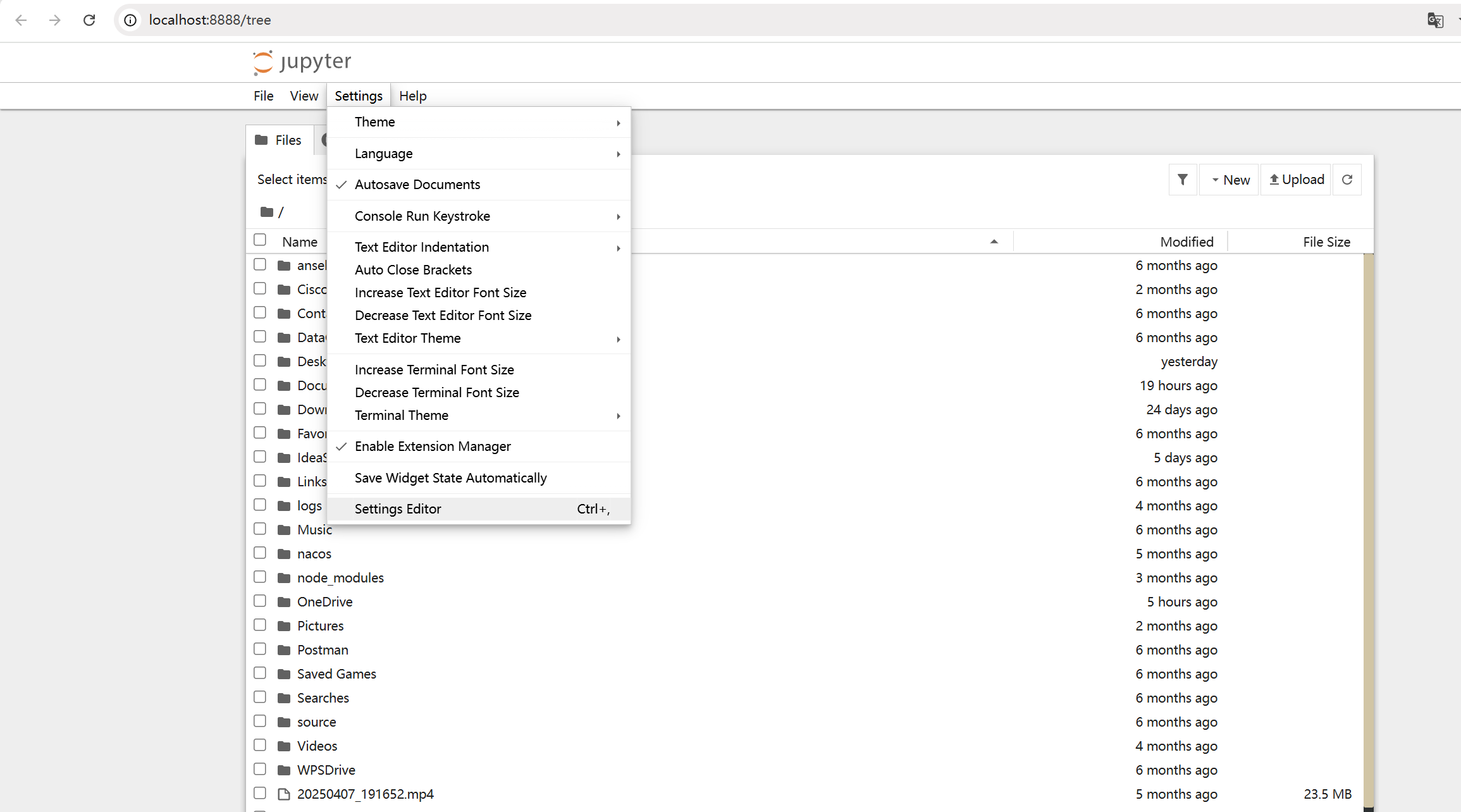Toggle Enable Extension Manager
The height and width of the screenshot is (812, 1461).
click(x=479, y=446)
